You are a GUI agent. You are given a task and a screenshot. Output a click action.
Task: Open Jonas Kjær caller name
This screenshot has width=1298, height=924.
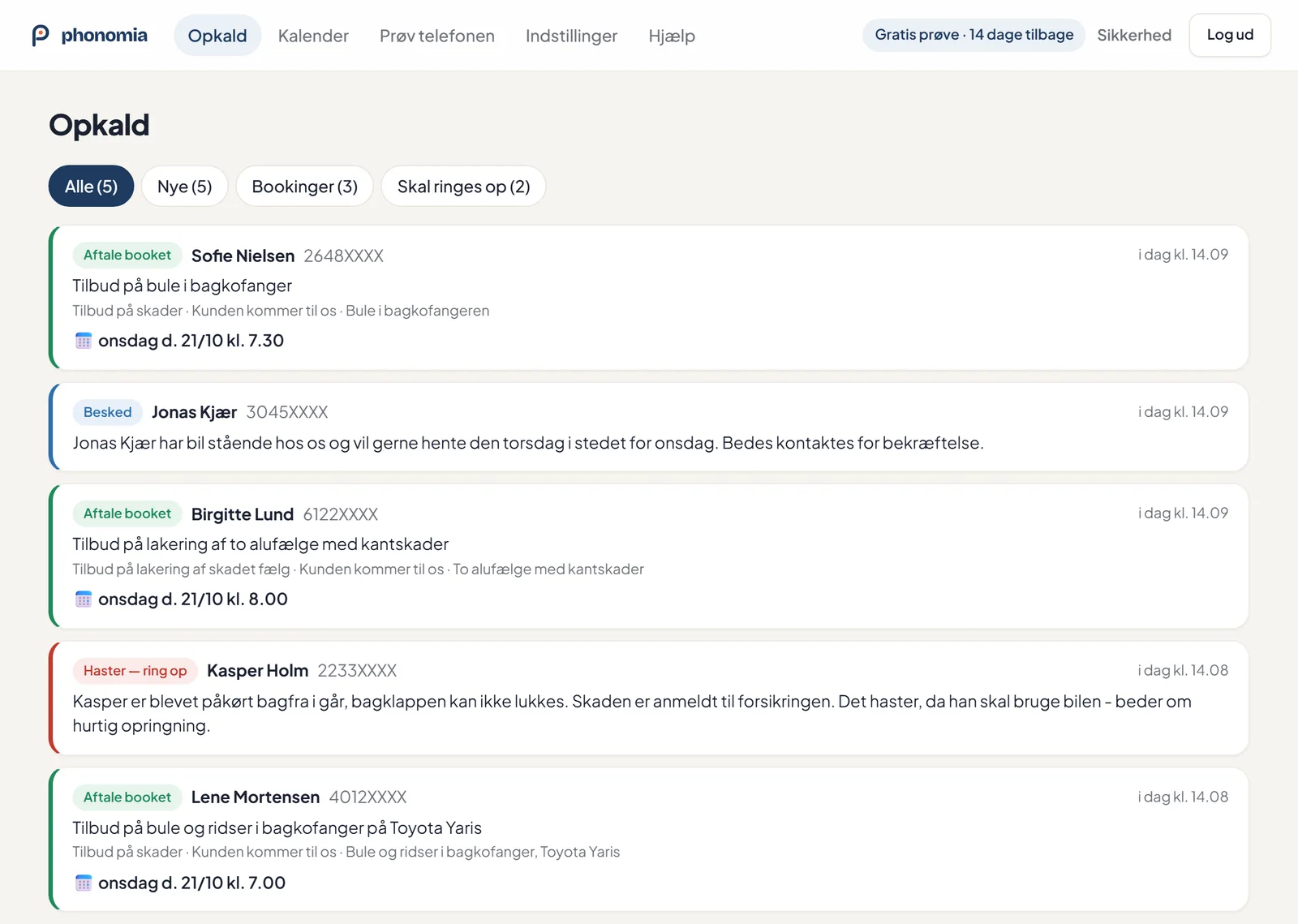194,412
